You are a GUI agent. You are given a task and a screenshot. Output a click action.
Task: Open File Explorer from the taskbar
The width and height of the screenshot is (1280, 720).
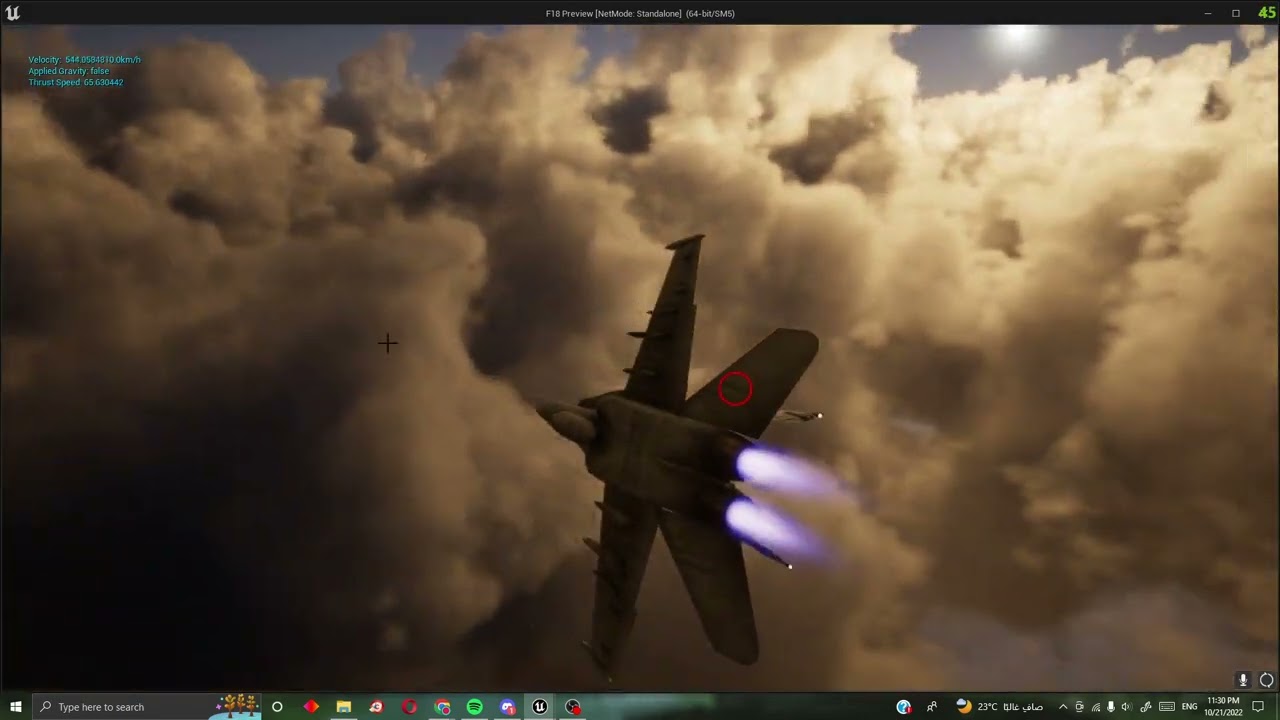point(344,707)
